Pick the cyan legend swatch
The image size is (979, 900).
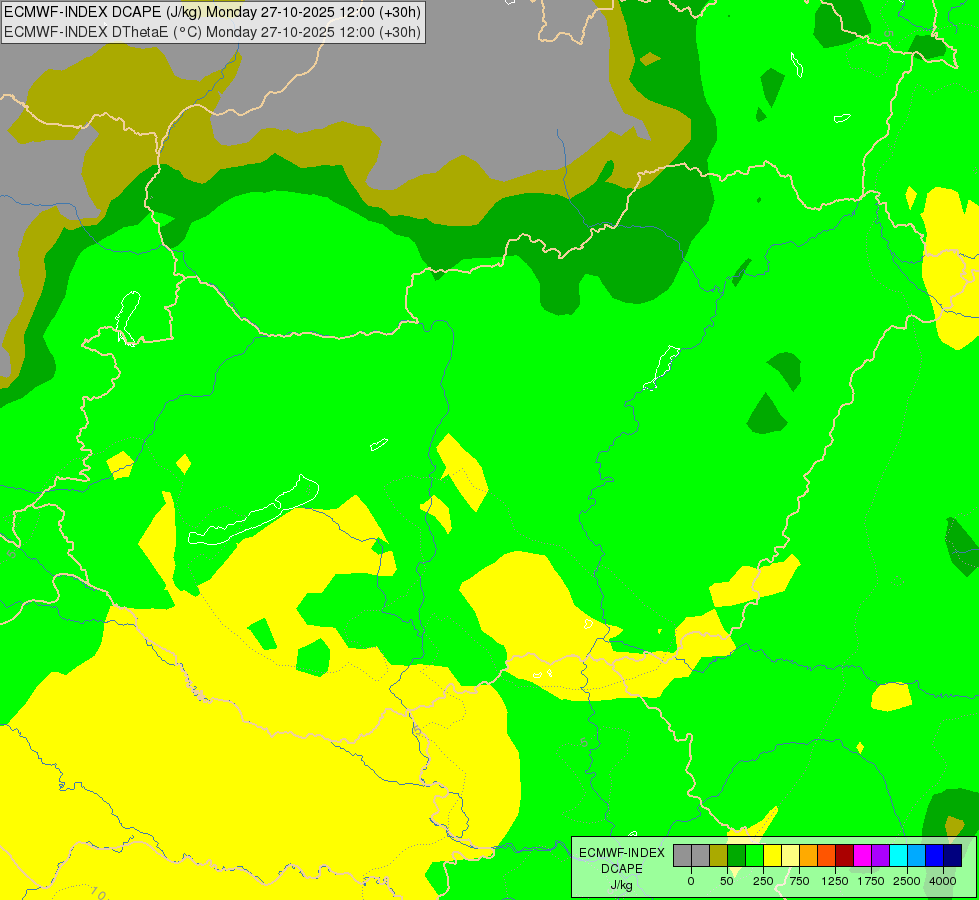tap(899, 855)
